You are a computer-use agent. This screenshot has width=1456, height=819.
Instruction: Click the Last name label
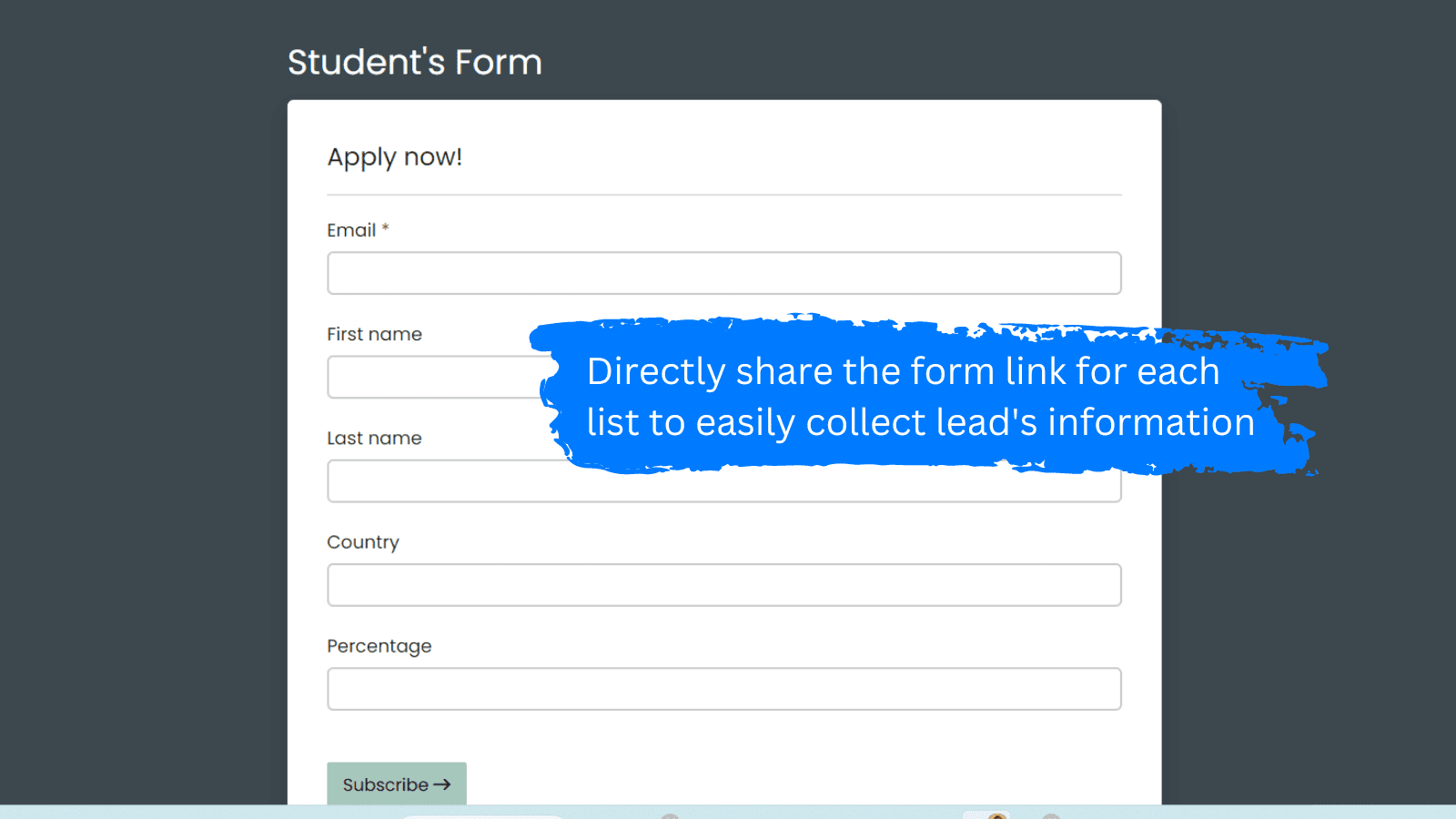pyautogui.click(x=374, y=438)
